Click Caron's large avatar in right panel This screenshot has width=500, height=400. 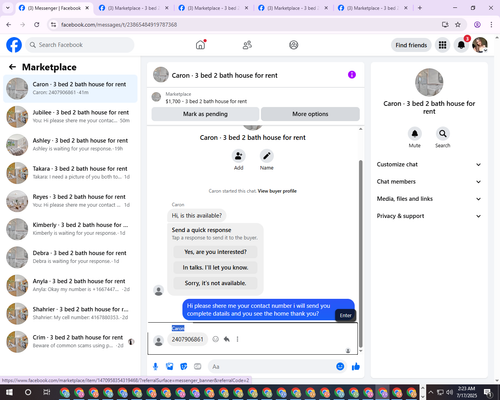point(429,82)
